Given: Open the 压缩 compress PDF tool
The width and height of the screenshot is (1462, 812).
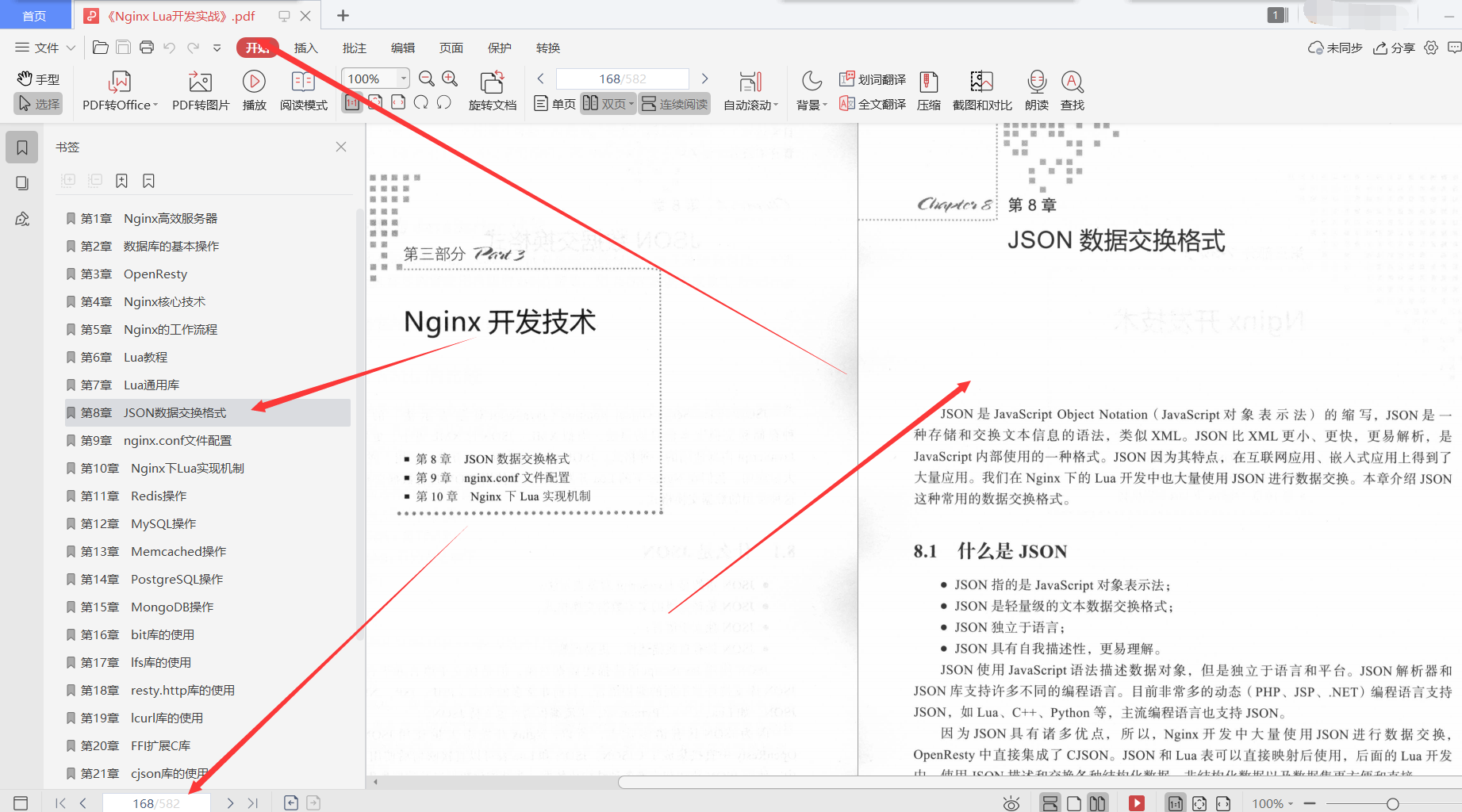Looking at the screenshot, I should (x=928, y=90).
